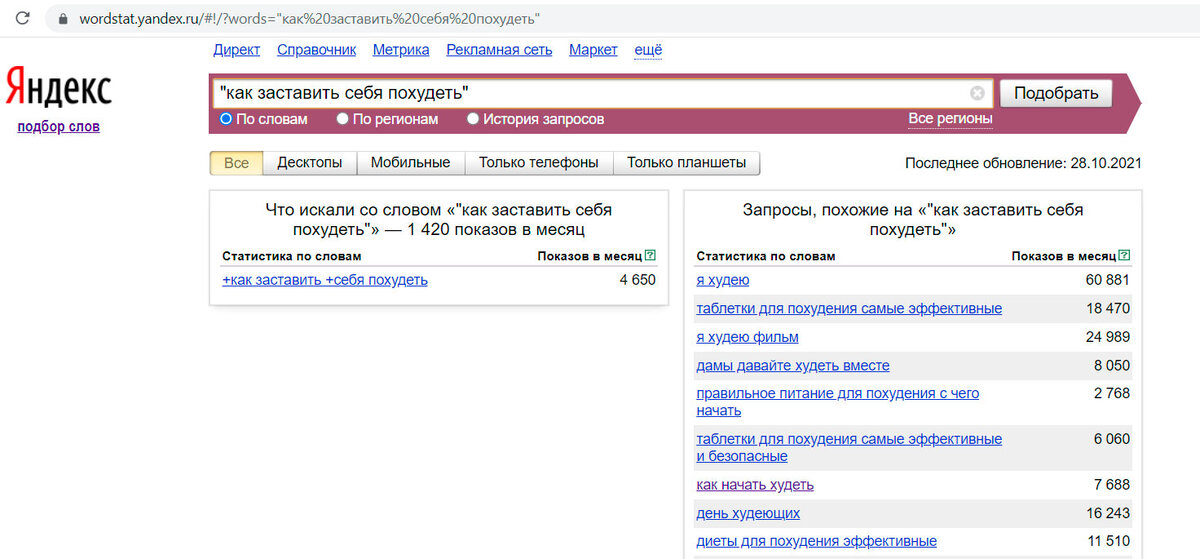Open the 'как начать худеть' query link

click(x=755, y=485)
